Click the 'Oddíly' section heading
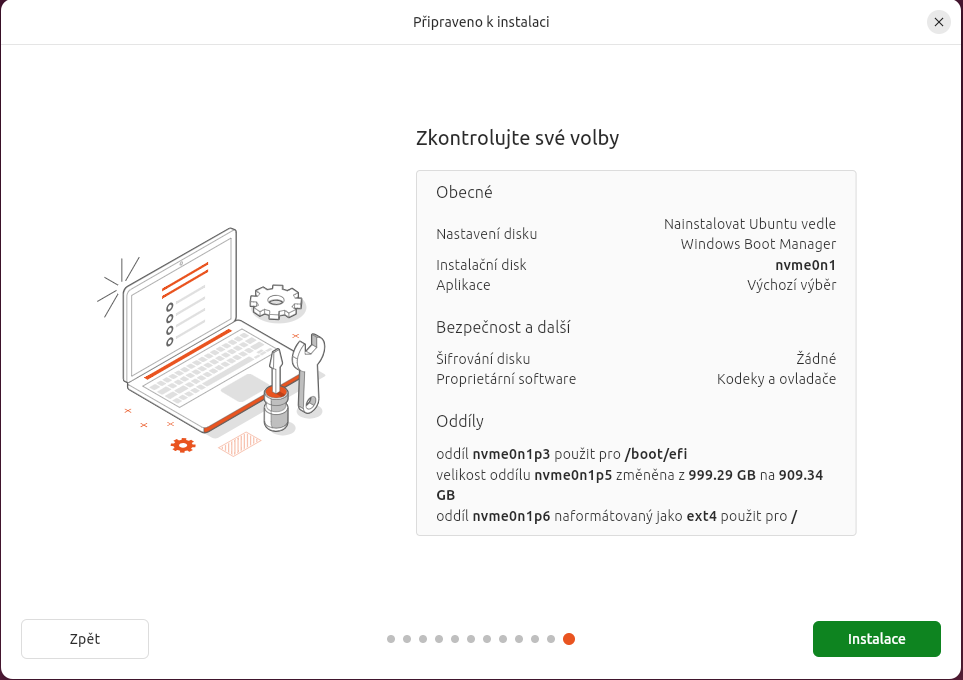This screenshot has height=680, width=963. [460, 420]
